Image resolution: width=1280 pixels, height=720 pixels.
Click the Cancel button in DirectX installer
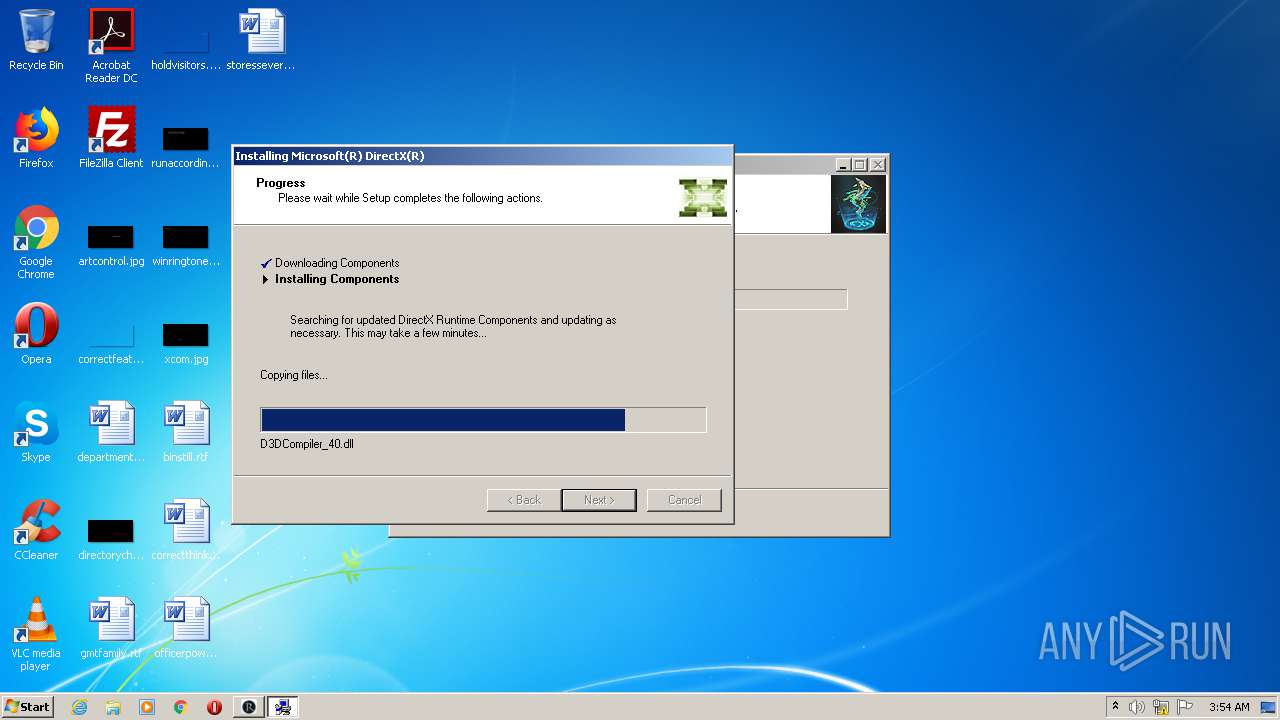click(x=684, y=500)
